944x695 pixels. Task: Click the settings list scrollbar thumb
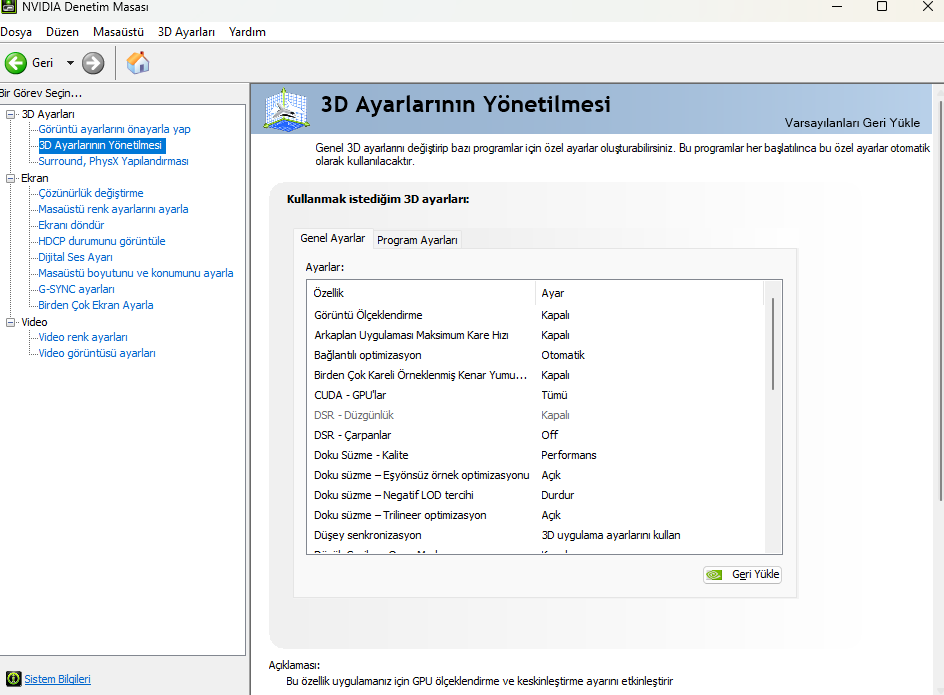pyautogui.click(x=773, y=343)
